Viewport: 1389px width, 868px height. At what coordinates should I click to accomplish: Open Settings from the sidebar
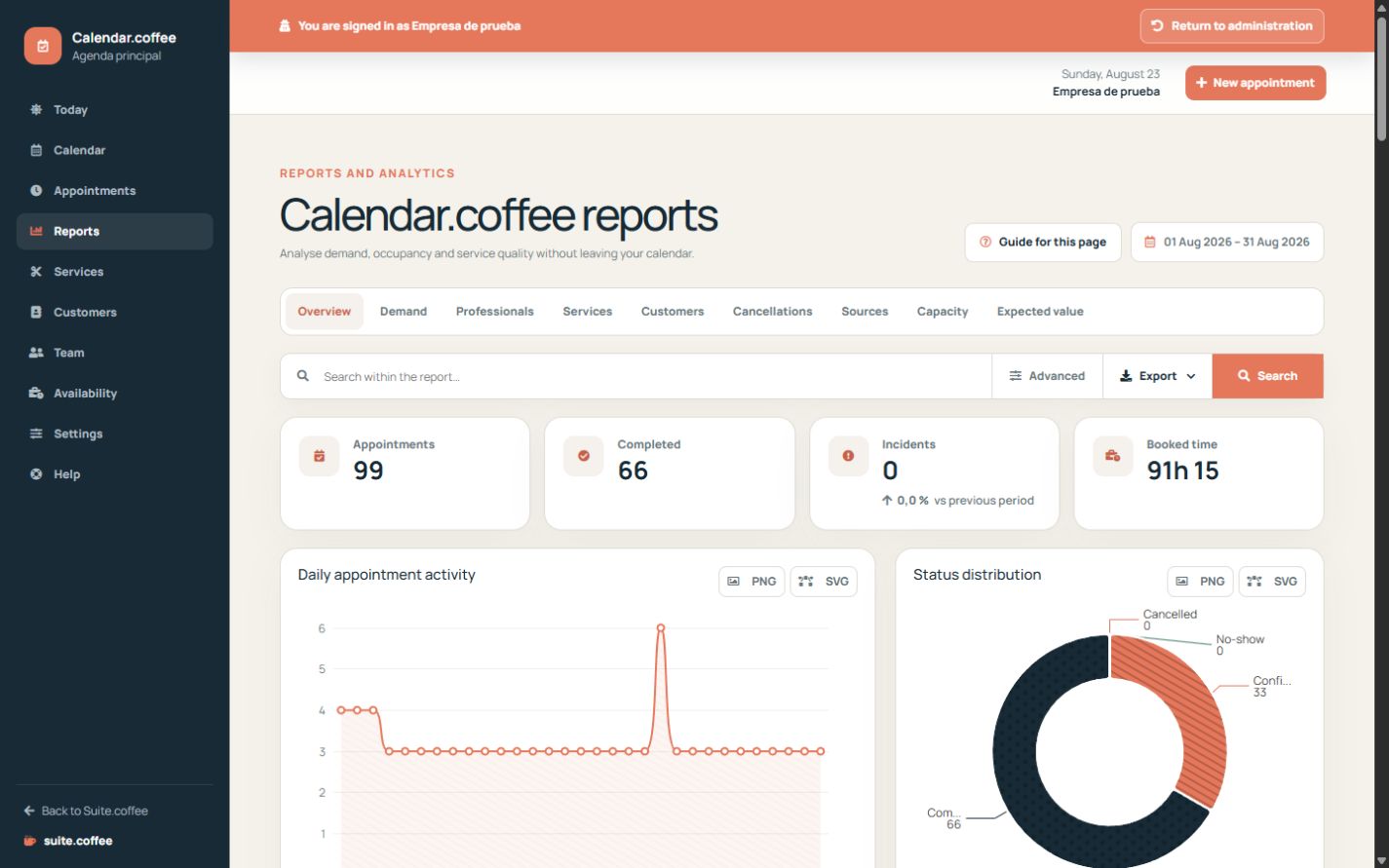pos(115,434)
